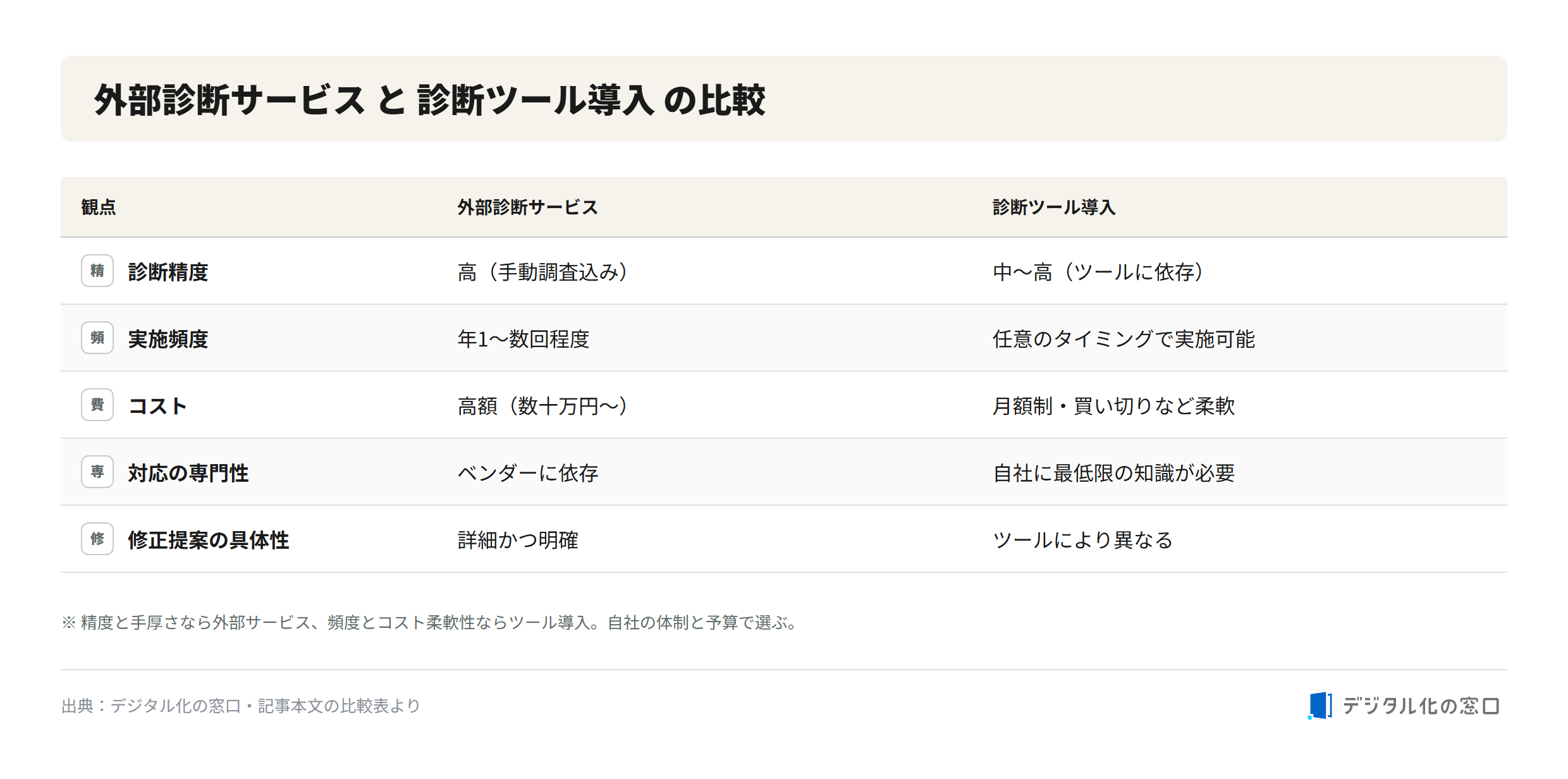Click the 出典 source text at bottom
This screenshot has height=779, width=1568.
[x=241, y=706]
